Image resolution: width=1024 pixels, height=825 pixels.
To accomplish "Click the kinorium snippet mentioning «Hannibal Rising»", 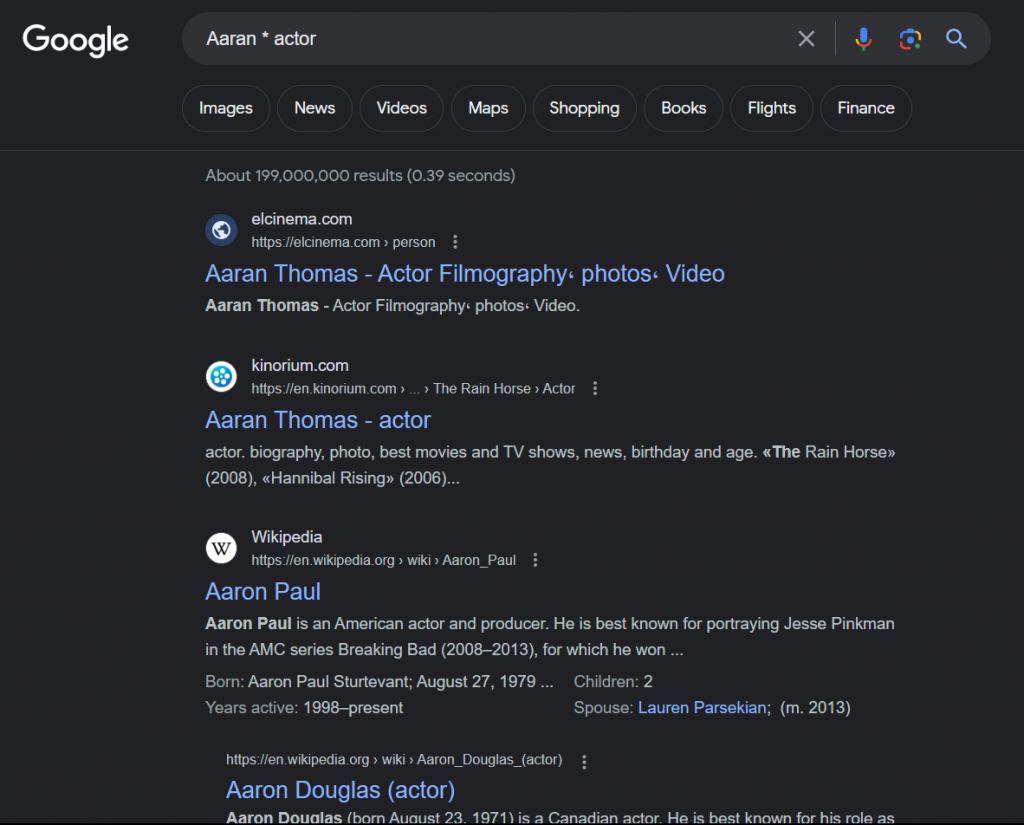I will 550,465.
